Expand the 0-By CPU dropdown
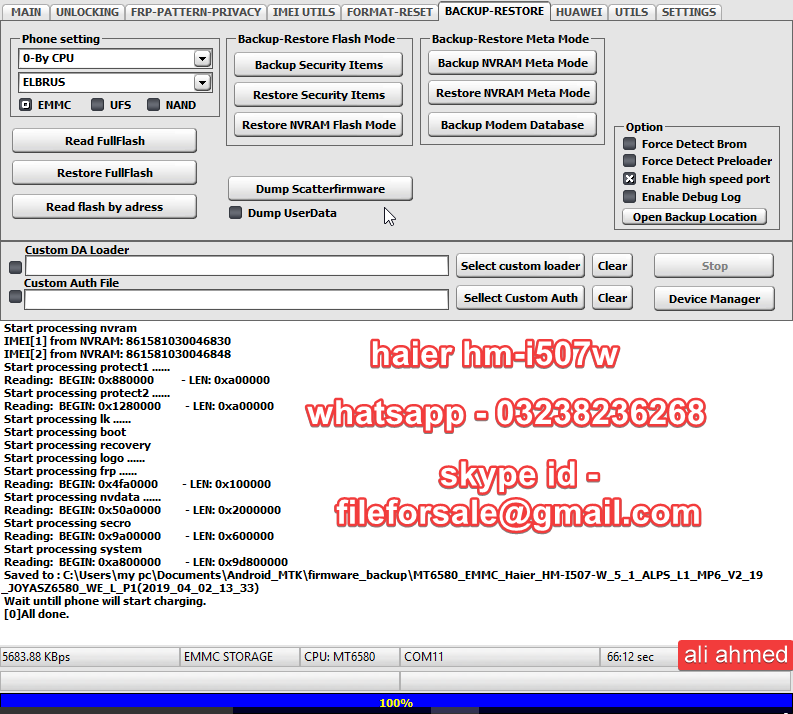 point(202,59)
